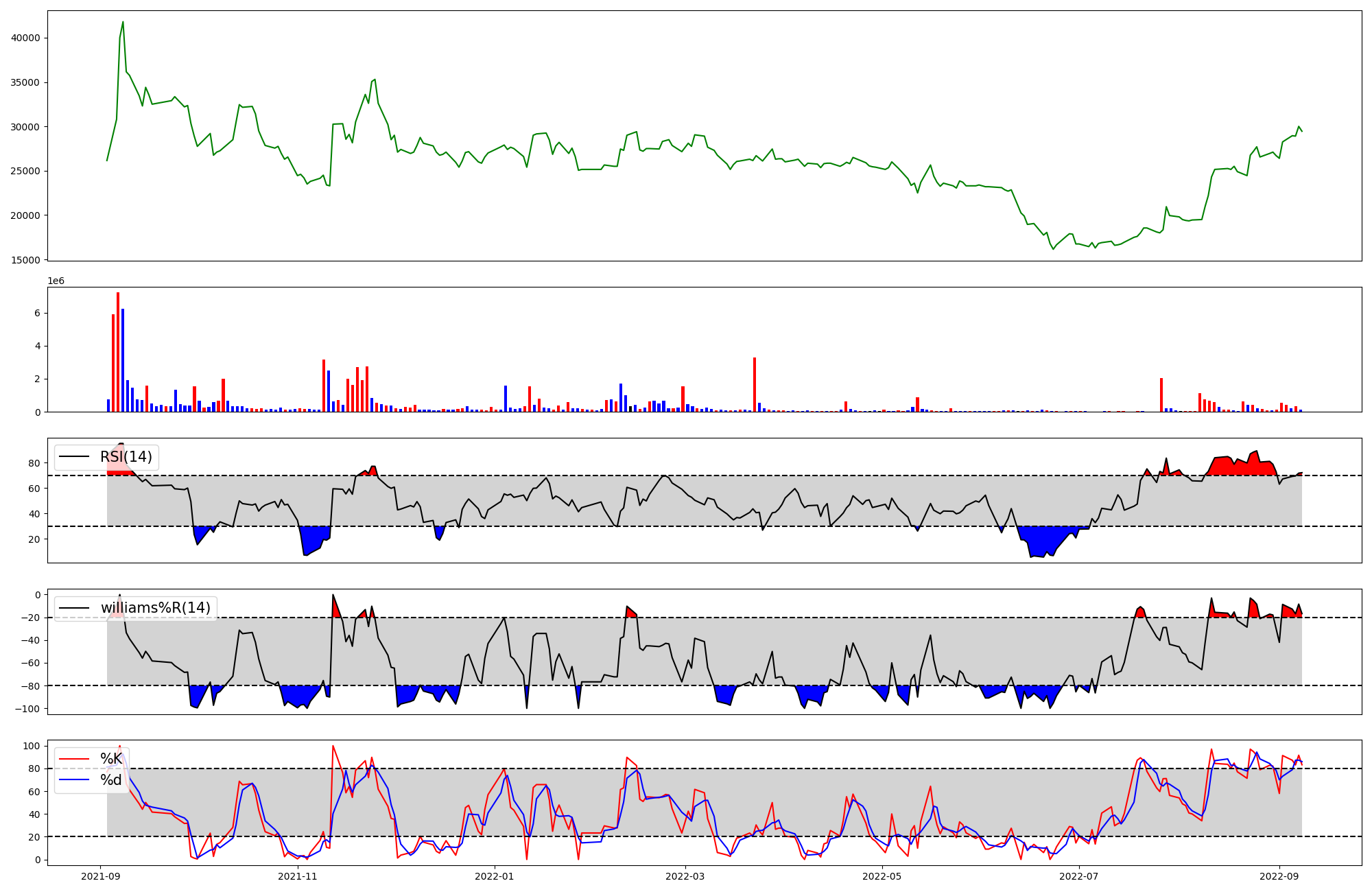Click the black RSI legend line sample
Image resolution: width=1372 pixels, height=892 pixels.
click(x=75, y=457)
